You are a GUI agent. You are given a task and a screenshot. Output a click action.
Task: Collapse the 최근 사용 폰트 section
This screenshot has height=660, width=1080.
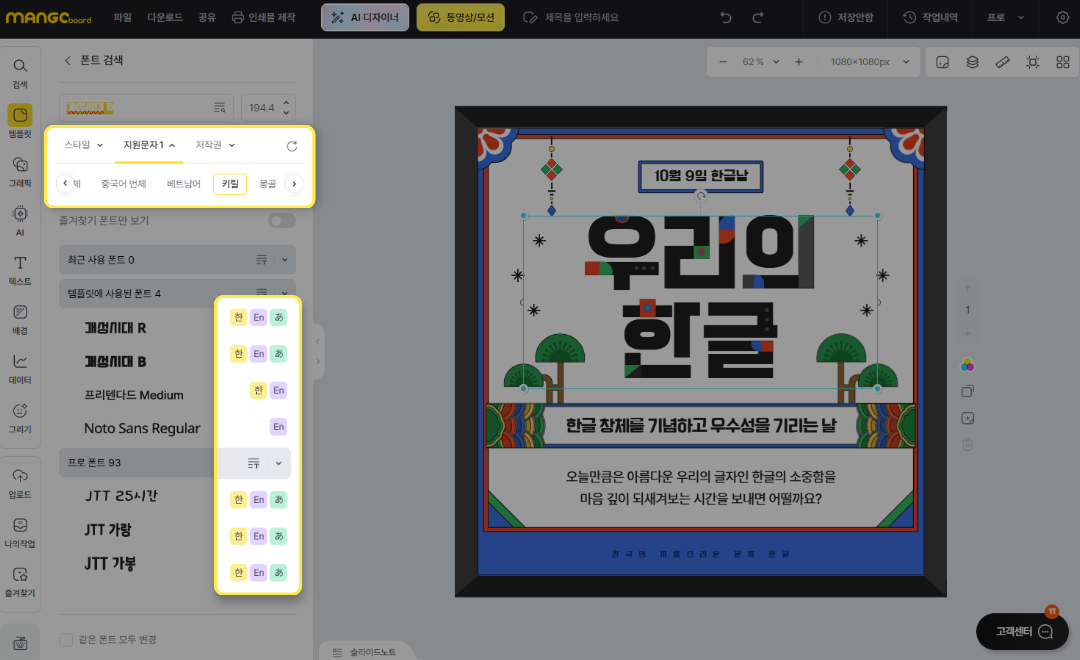284,260
